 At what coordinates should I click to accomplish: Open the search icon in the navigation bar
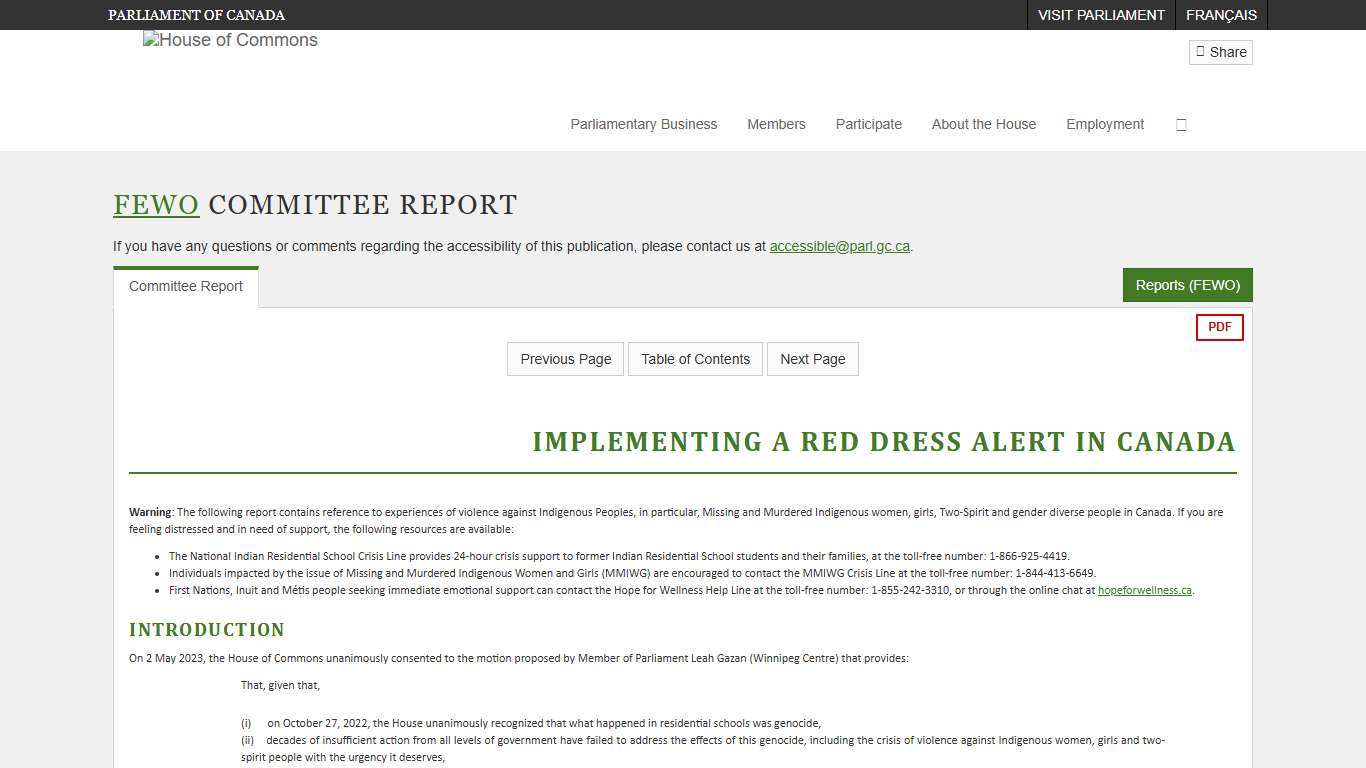[x=1181, y=124]
